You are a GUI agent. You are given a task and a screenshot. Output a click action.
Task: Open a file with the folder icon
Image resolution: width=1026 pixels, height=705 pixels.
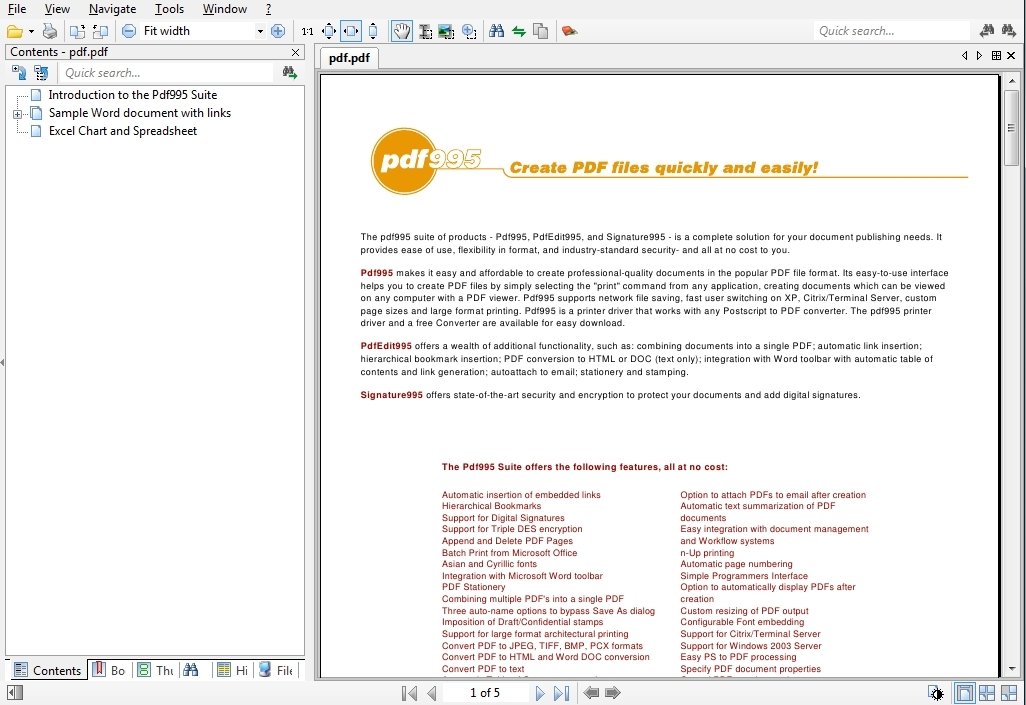[x=14, y=31]
